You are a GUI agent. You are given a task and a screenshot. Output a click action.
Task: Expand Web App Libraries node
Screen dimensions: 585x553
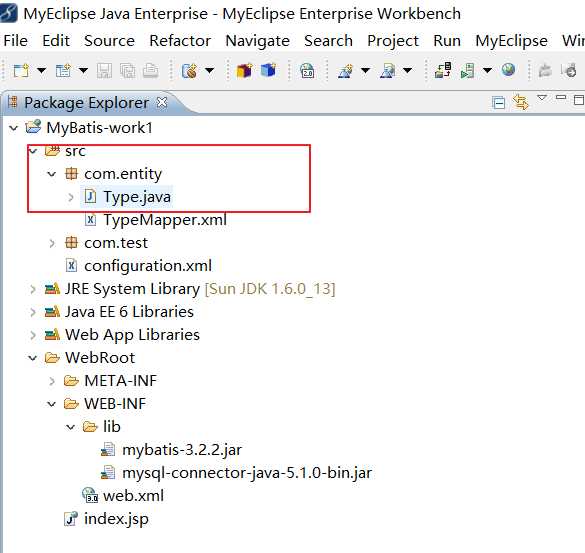point(33,335)
